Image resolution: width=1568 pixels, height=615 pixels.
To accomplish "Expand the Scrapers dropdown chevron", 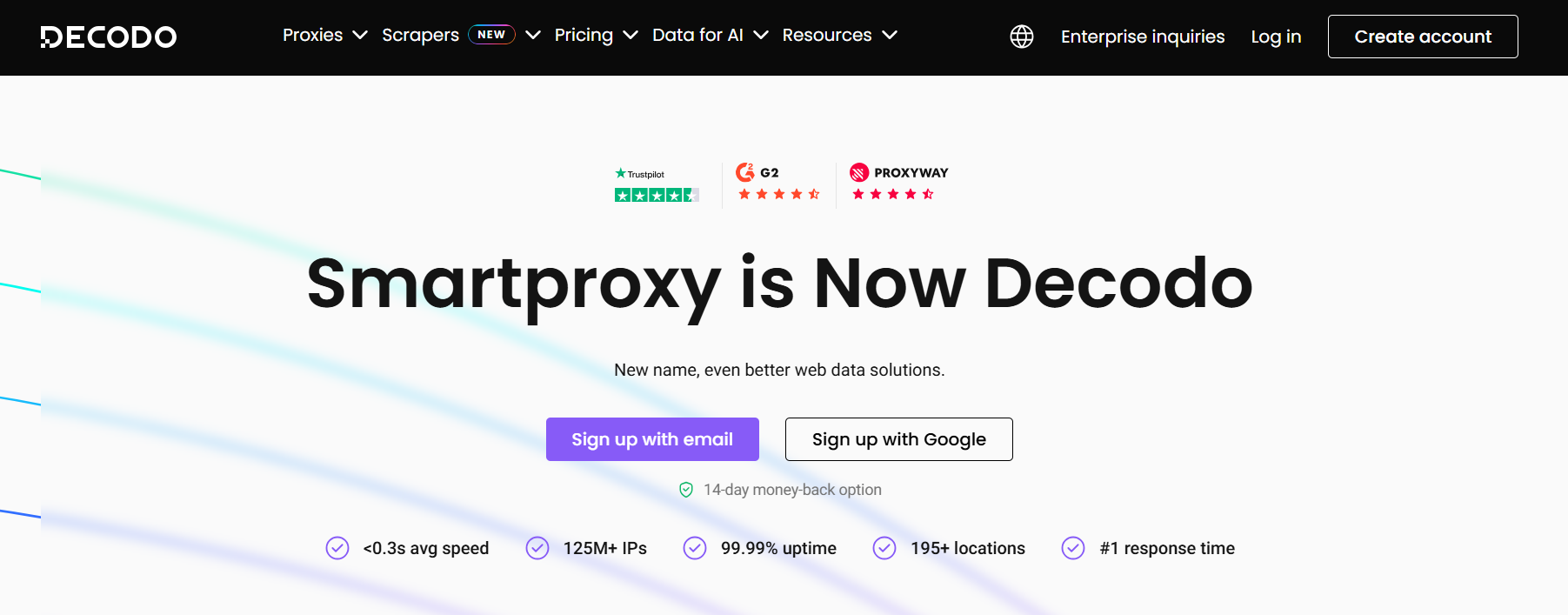I will point(533,35).
